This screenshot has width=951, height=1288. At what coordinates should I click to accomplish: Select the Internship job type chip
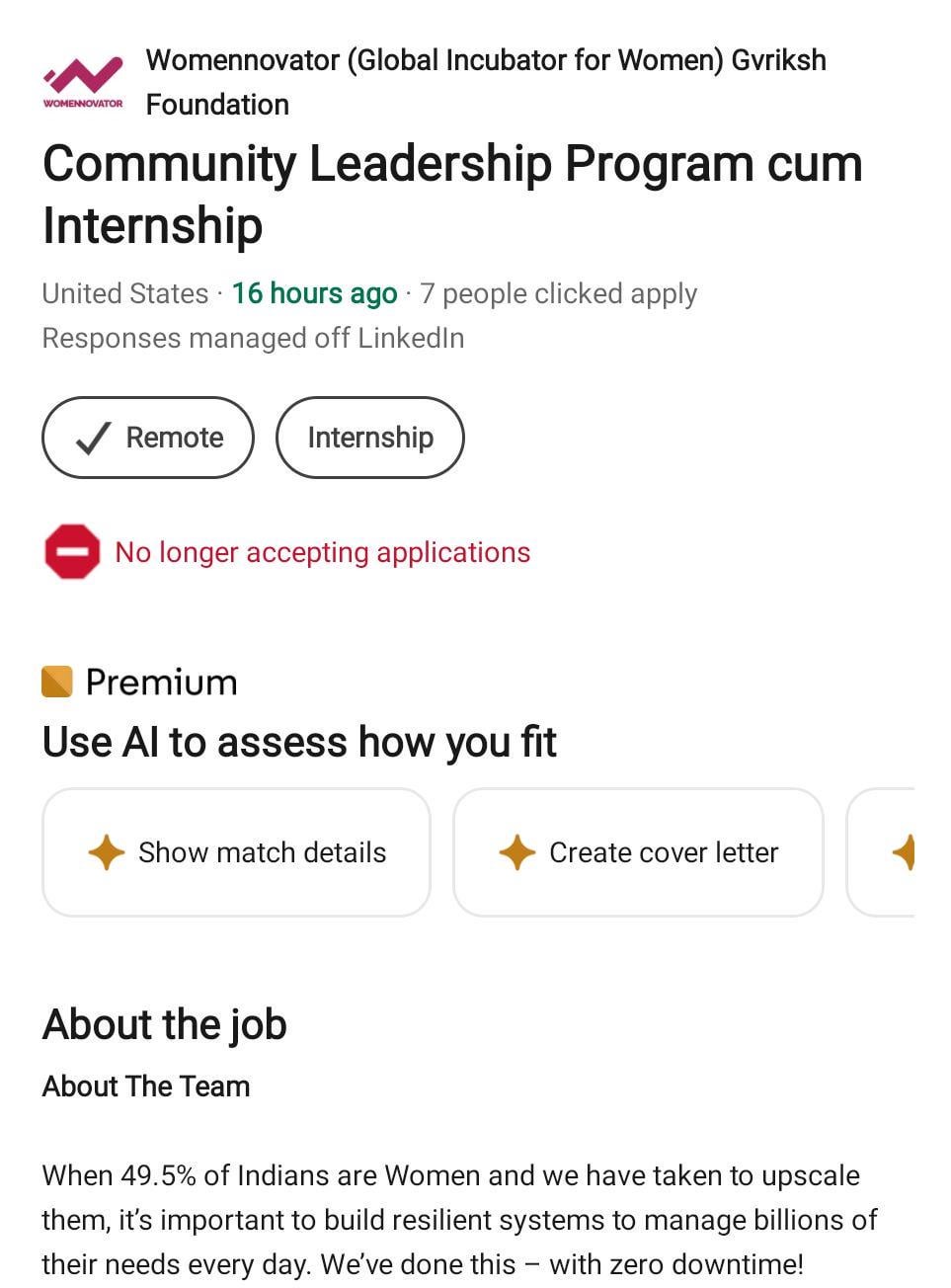coord(369,438)
